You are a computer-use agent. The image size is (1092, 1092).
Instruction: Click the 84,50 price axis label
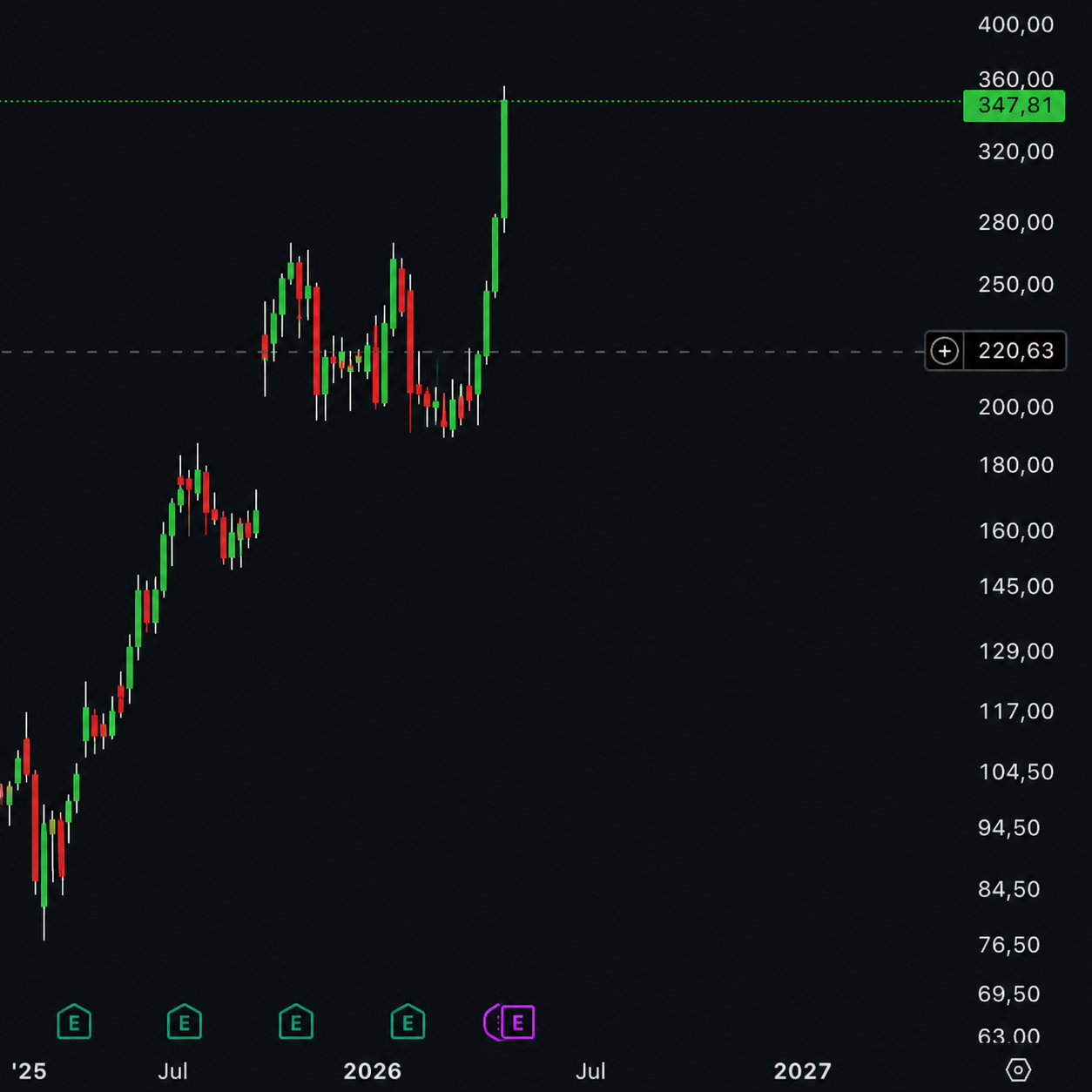[x=1008, y=889]
